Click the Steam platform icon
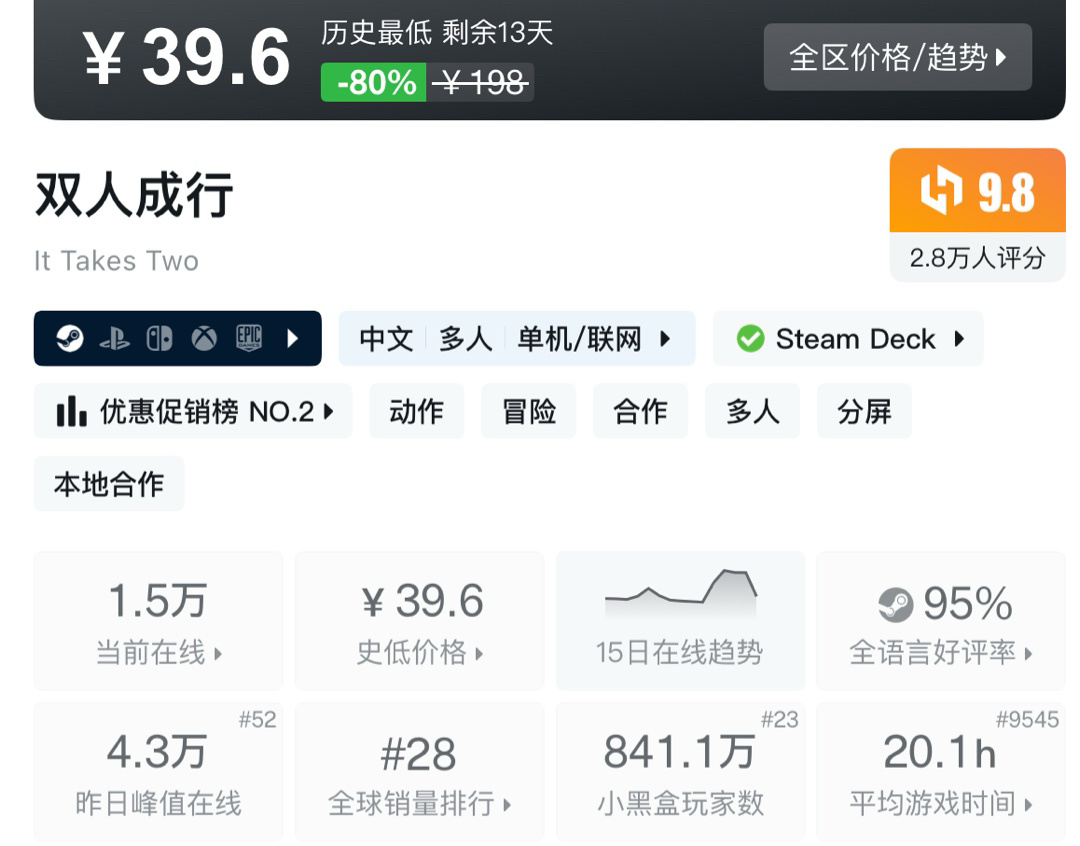The width and height of the screenshot is (1080, 846). tap(70, 339)
